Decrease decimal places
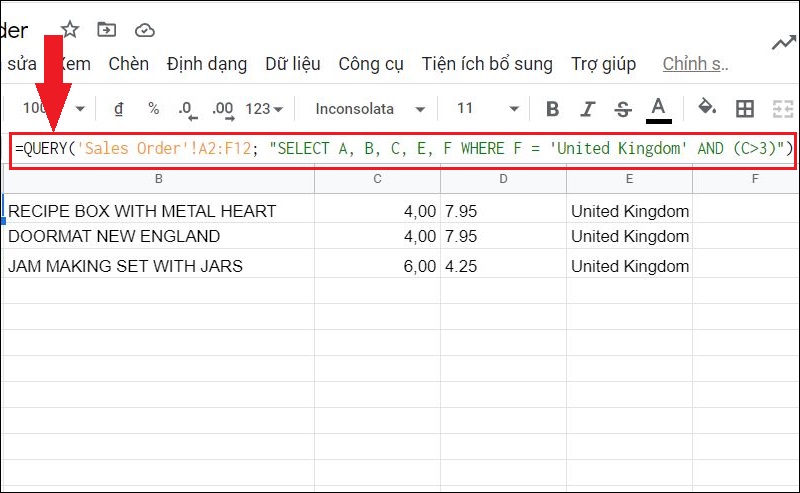800x493 pixels. click(x=186, y=108)
